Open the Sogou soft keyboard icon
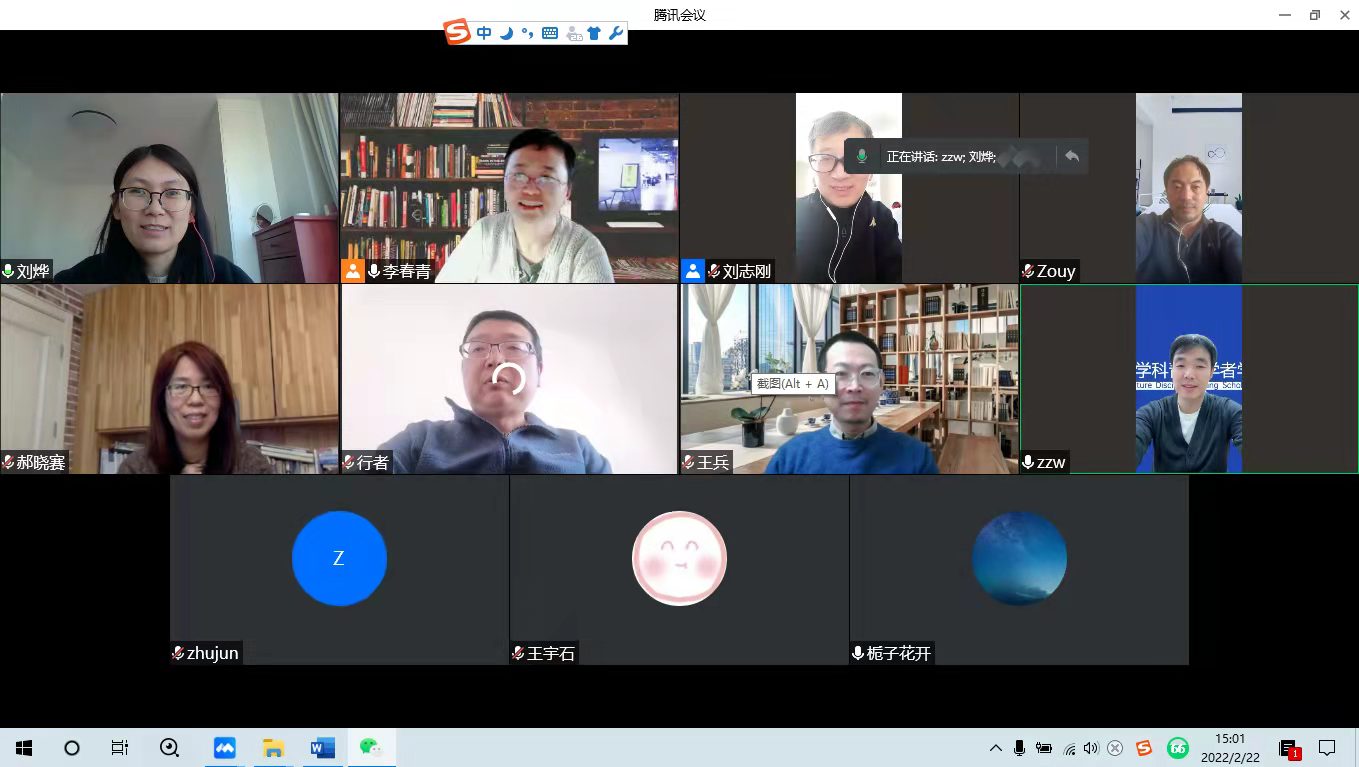This screenshot has height=767, width=1359. click(550, 34)
